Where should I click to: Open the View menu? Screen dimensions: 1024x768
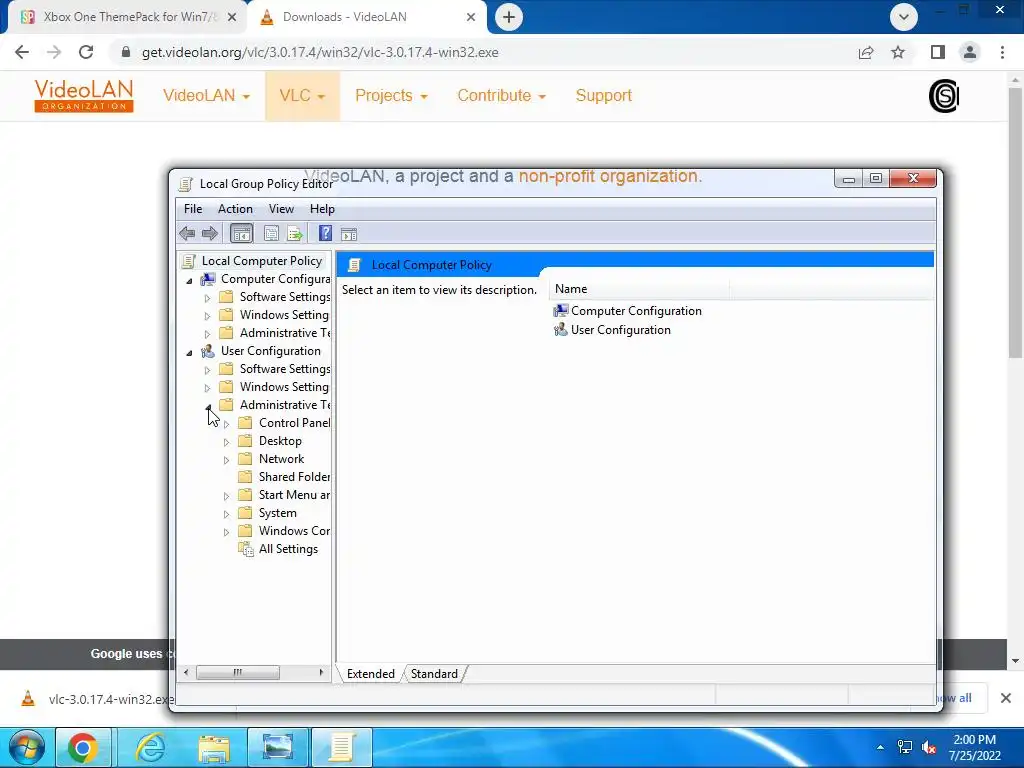(x=281, y=209)
